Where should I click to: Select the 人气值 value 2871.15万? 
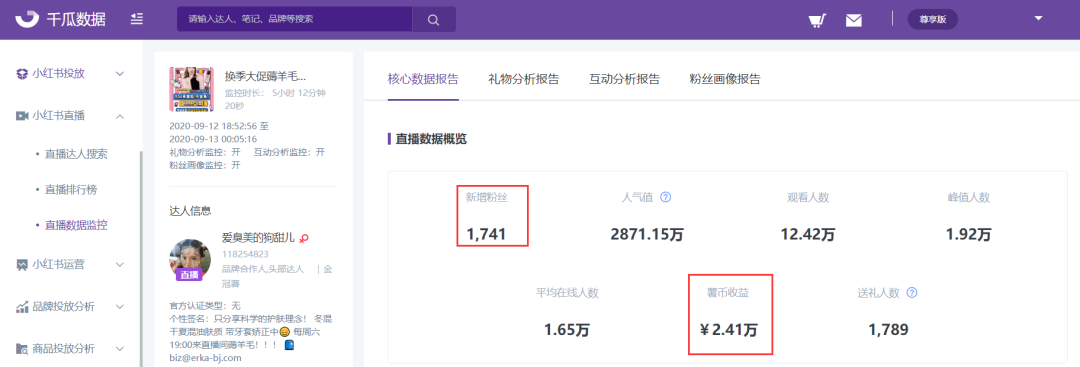click(647, 234)
